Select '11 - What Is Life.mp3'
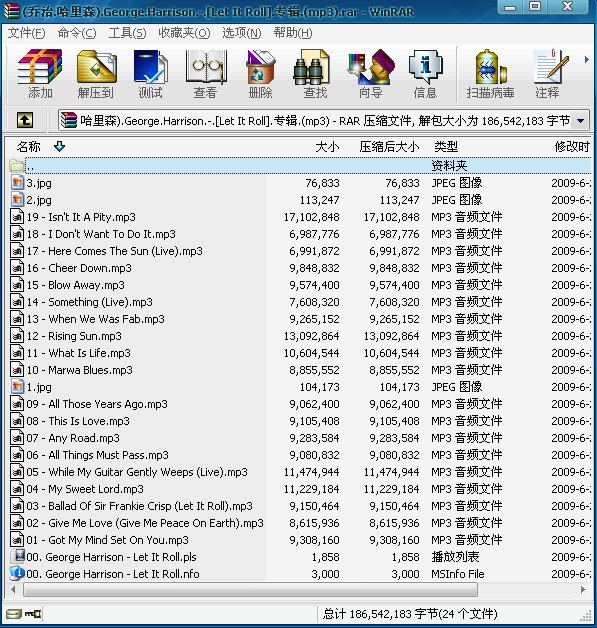The image size is (597, 628). 78,353
